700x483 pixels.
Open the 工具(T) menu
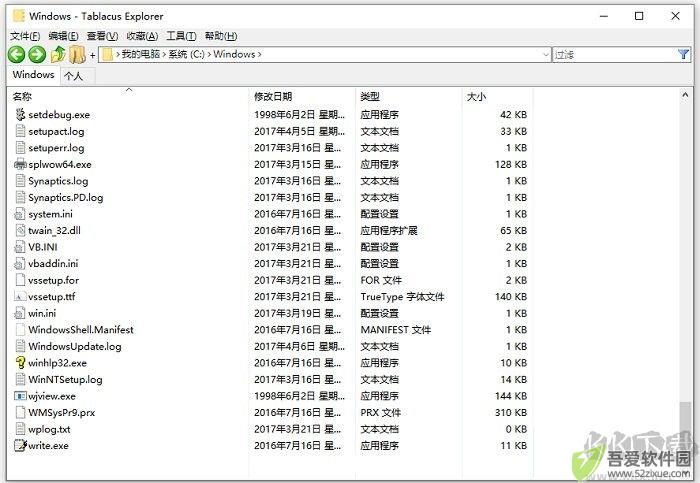pos(181,36)
